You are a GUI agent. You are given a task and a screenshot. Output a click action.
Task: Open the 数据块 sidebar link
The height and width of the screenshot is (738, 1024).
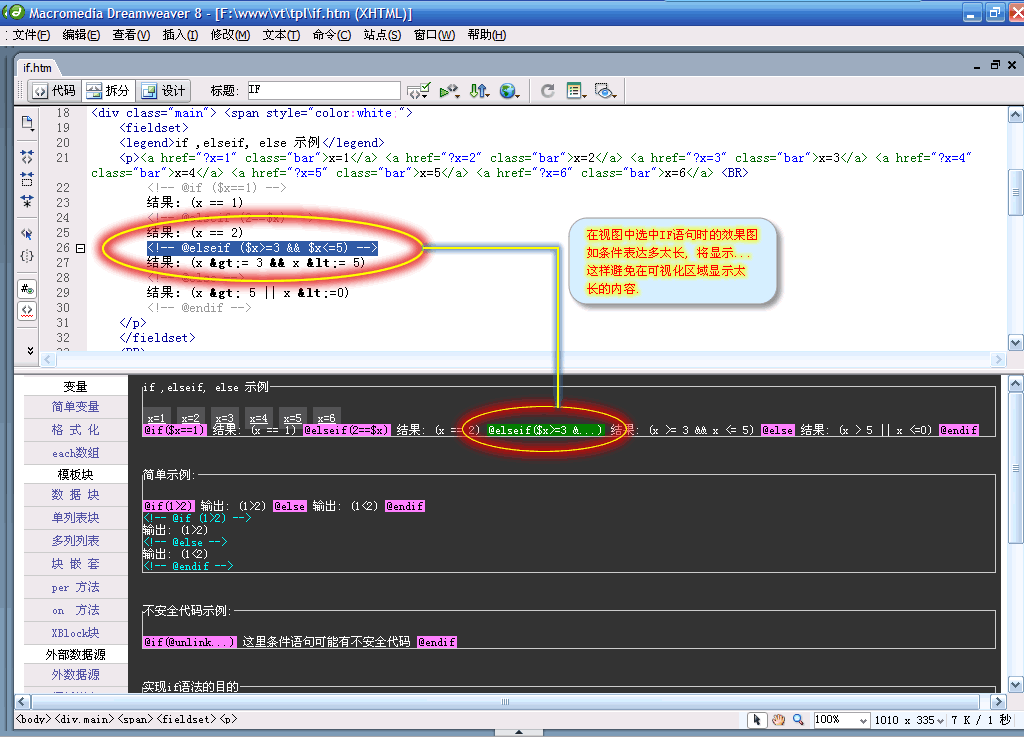[76, 495]
